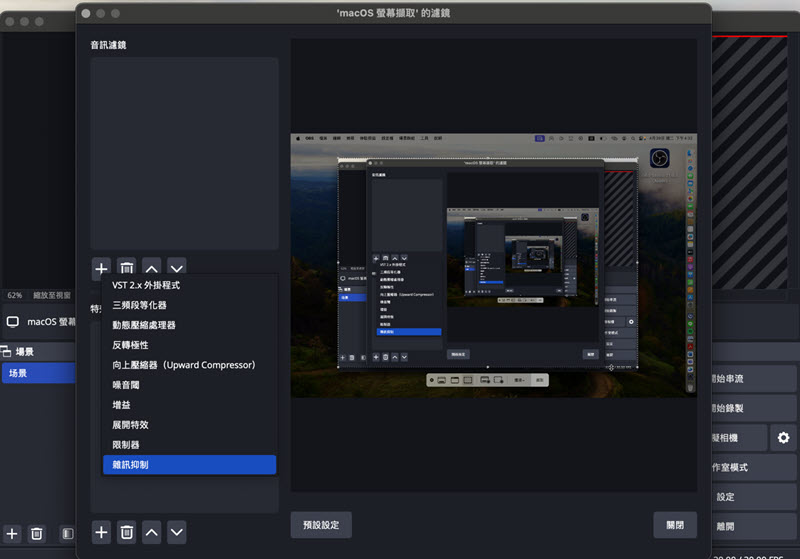Move effect filter down with bottom arrow

click(x=177, y=532)
